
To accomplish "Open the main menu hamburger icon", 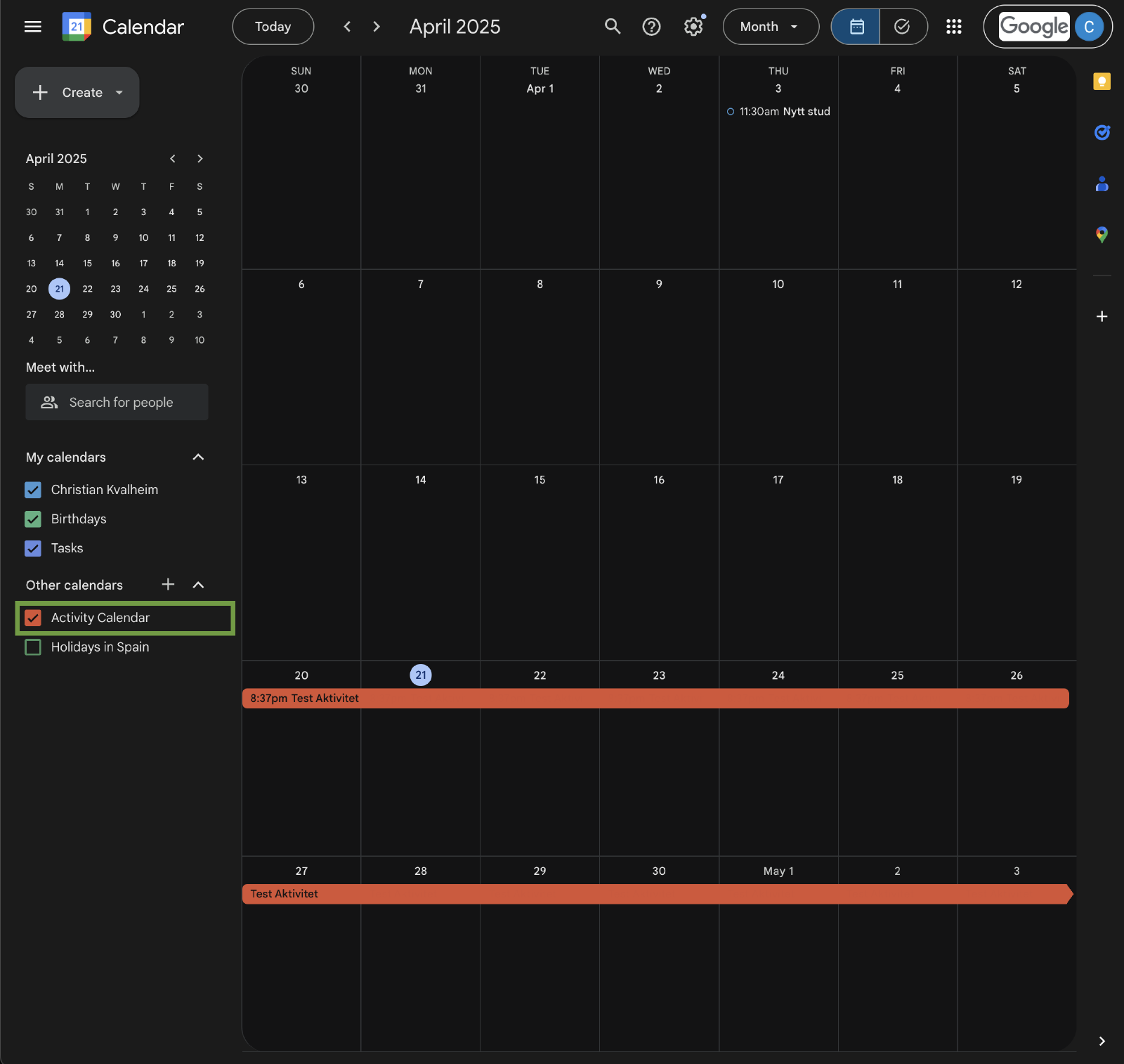I will click(x=32, y=27).
